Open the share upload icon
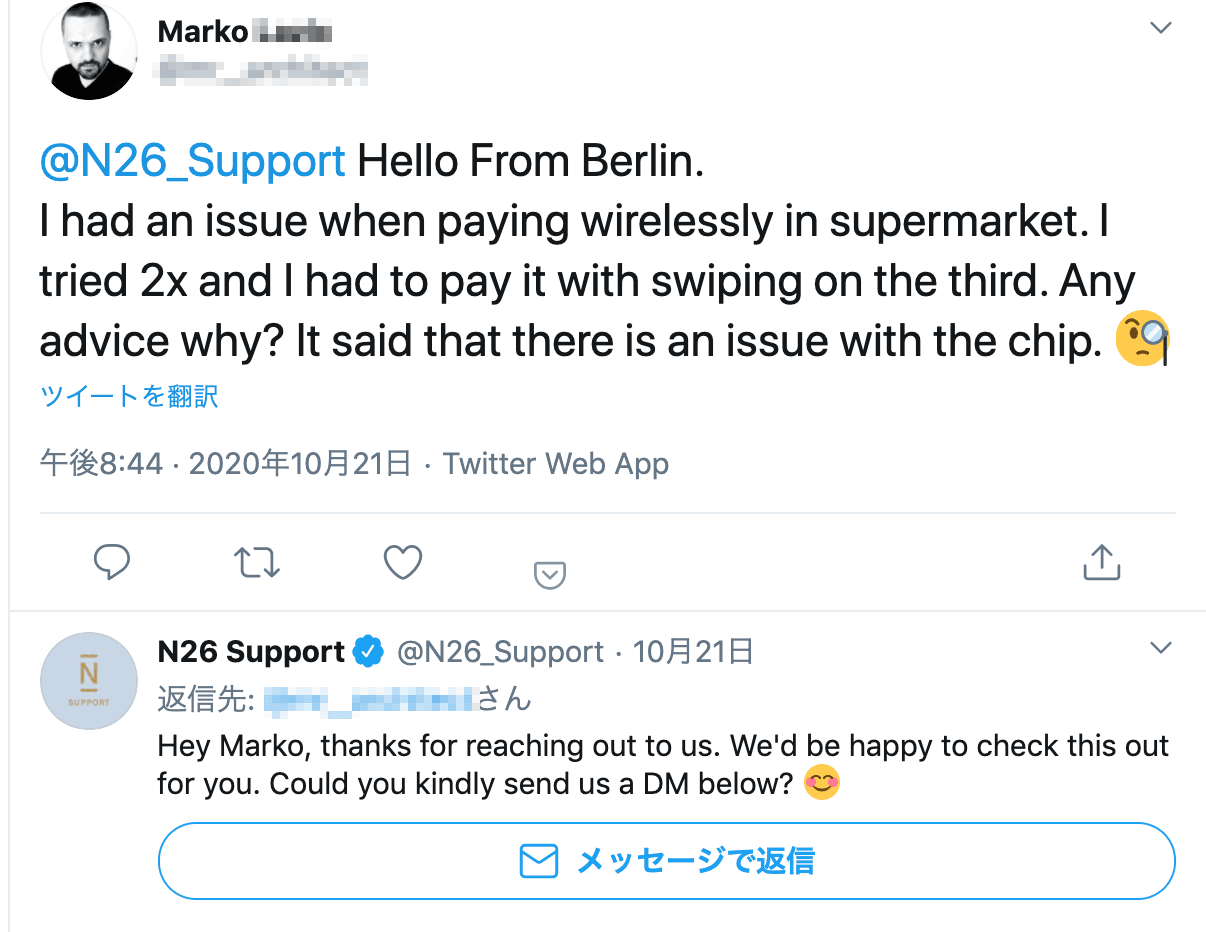The width and height of the screenshot is (1206, 932). (1101, 562)
